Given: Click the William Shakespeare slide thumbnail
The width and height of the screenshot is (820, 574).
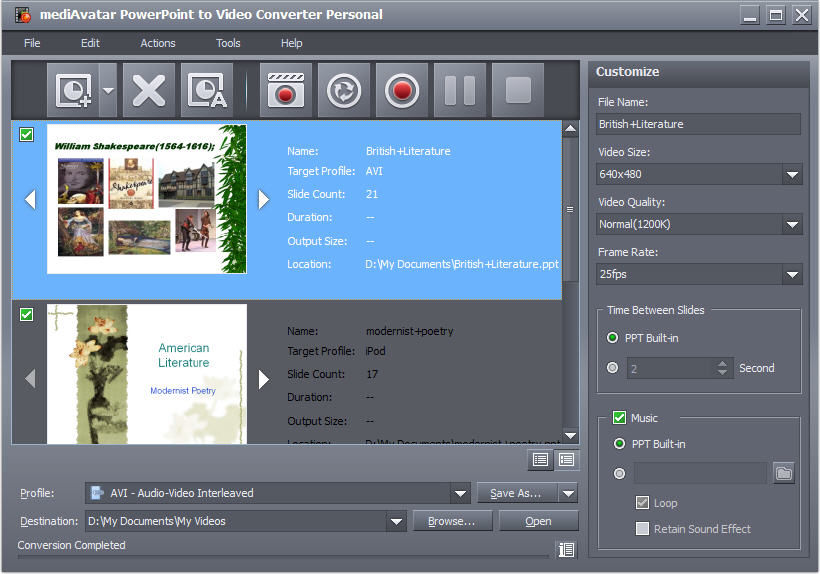Looking at the screenshot, I should [x=147, y=199].
